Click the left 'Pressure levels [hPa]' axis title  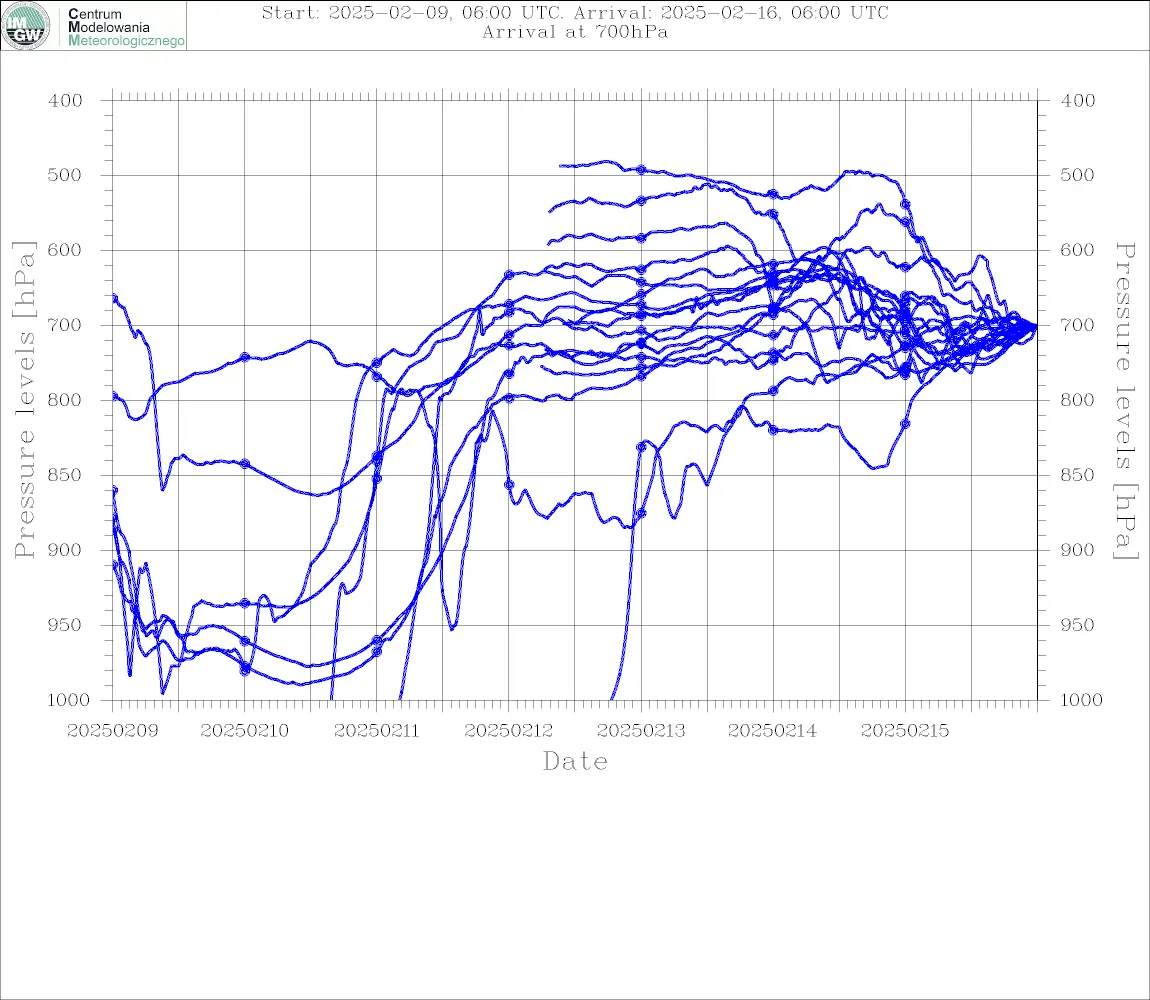coord(24,400)
